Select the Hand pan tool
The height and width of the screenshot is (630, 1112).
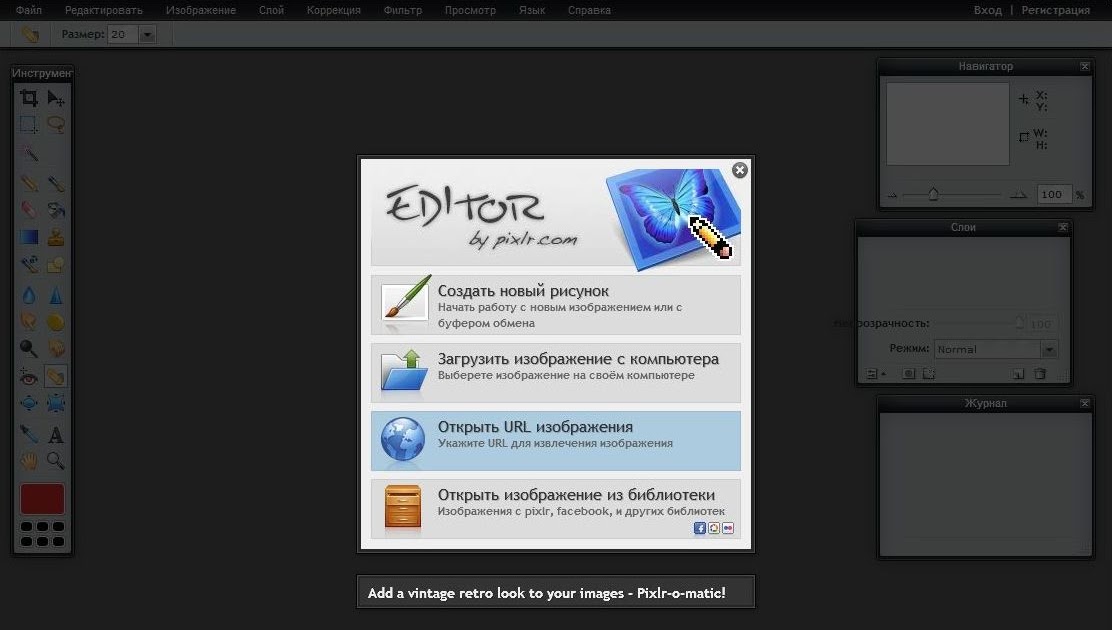tap(29, 461)
